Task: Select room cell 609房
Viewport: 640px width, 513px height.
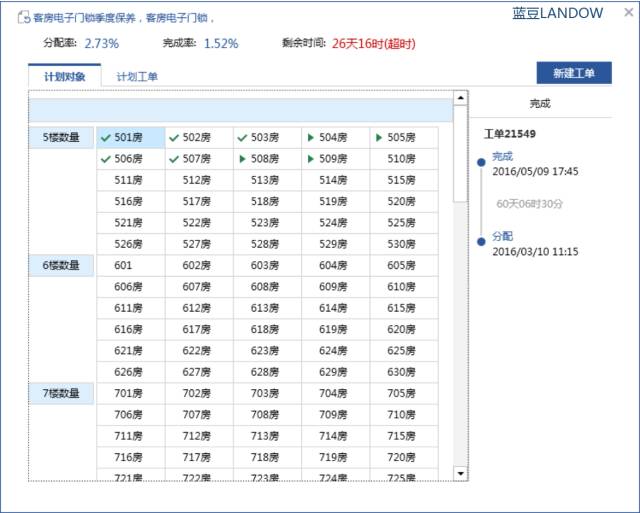Action: [336, 286]
